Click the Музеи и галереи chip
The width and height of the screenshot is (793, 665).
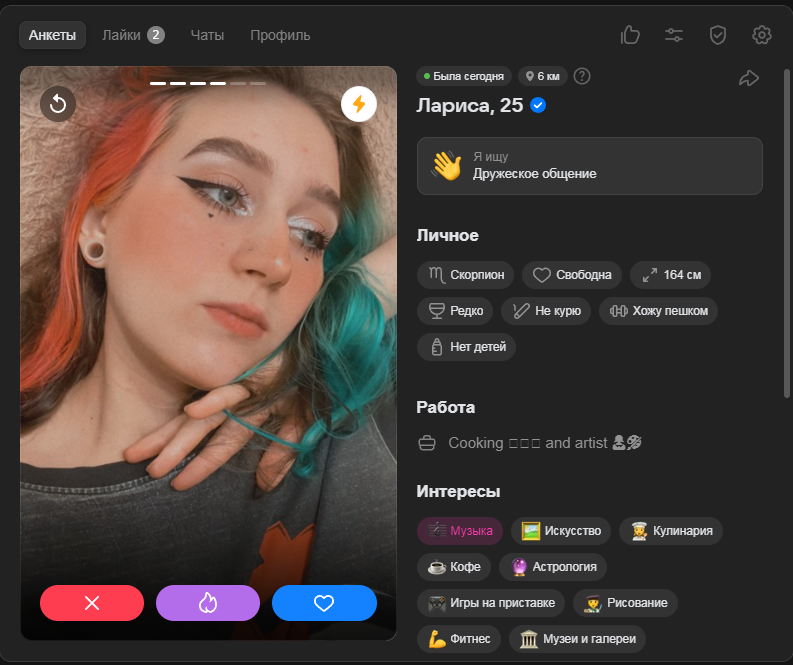[578, 638]
